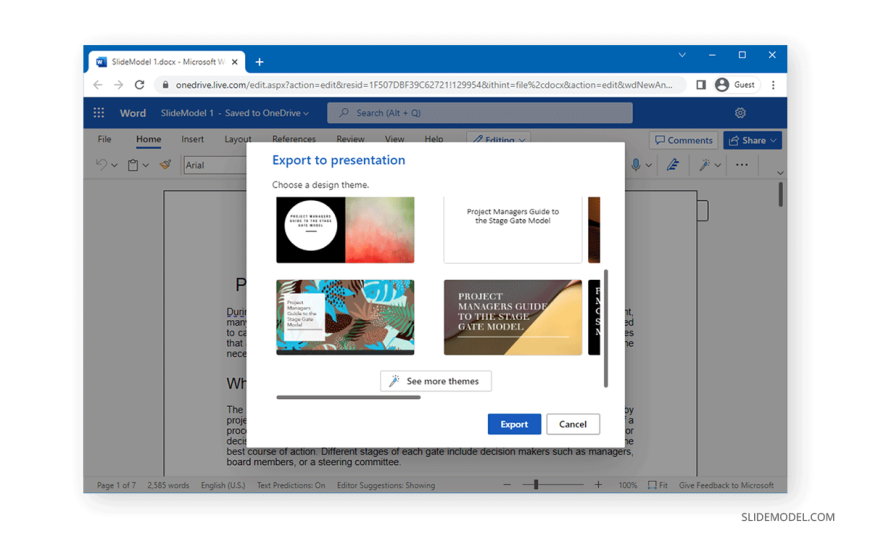Click the browser address bar URL

point(424,85)
